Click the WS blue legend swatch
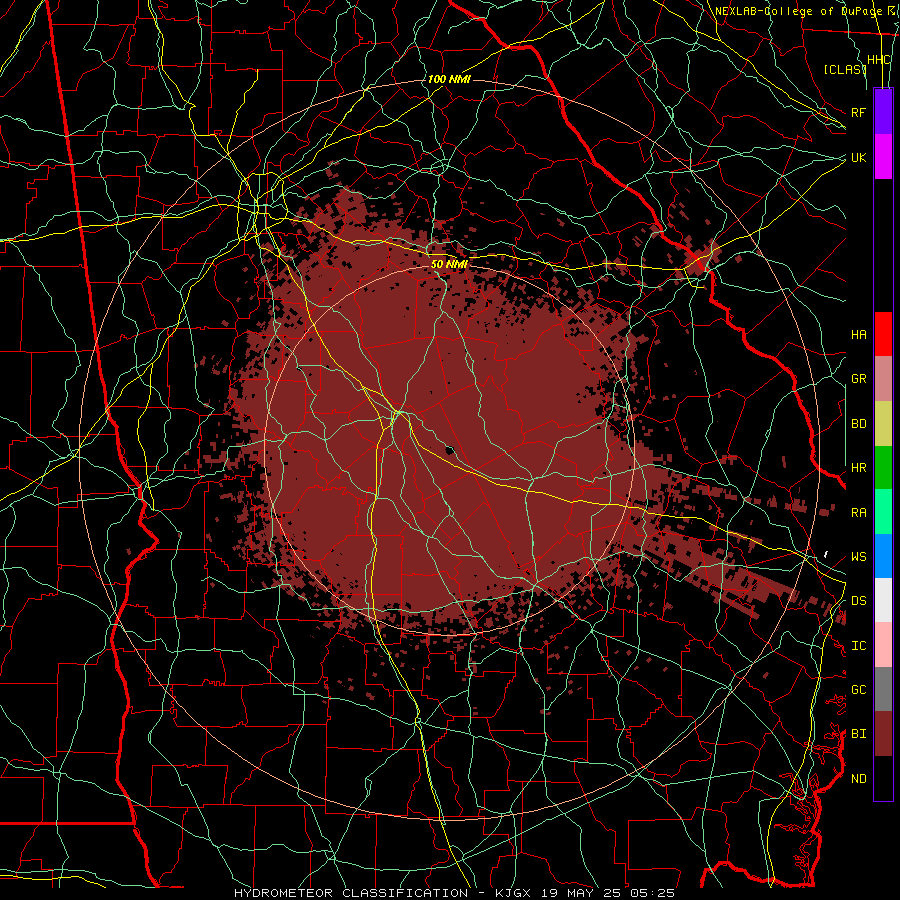The height and width of the screenshot is (900, 900). pyautogui.click(x=883, y=556)
